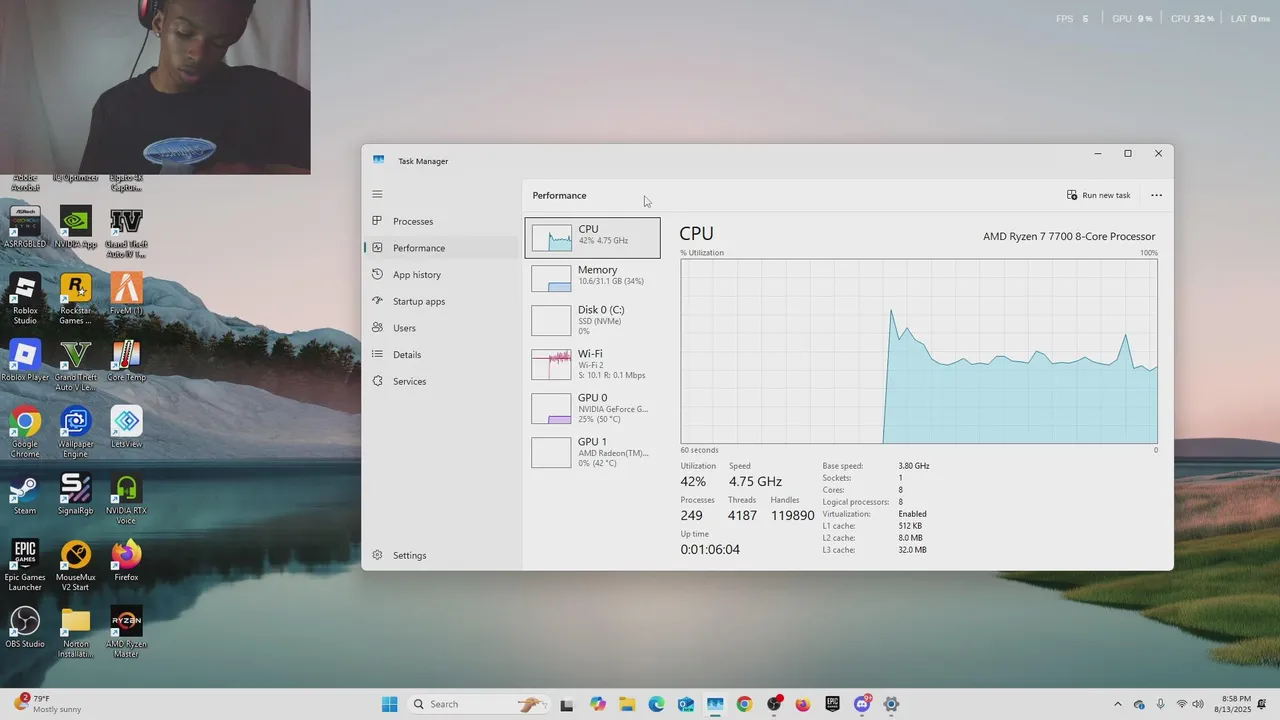This screenshot has width=1280, height=720.
Task: Open Settings gear in the taskbar
Action: click(x=891, y=704)
